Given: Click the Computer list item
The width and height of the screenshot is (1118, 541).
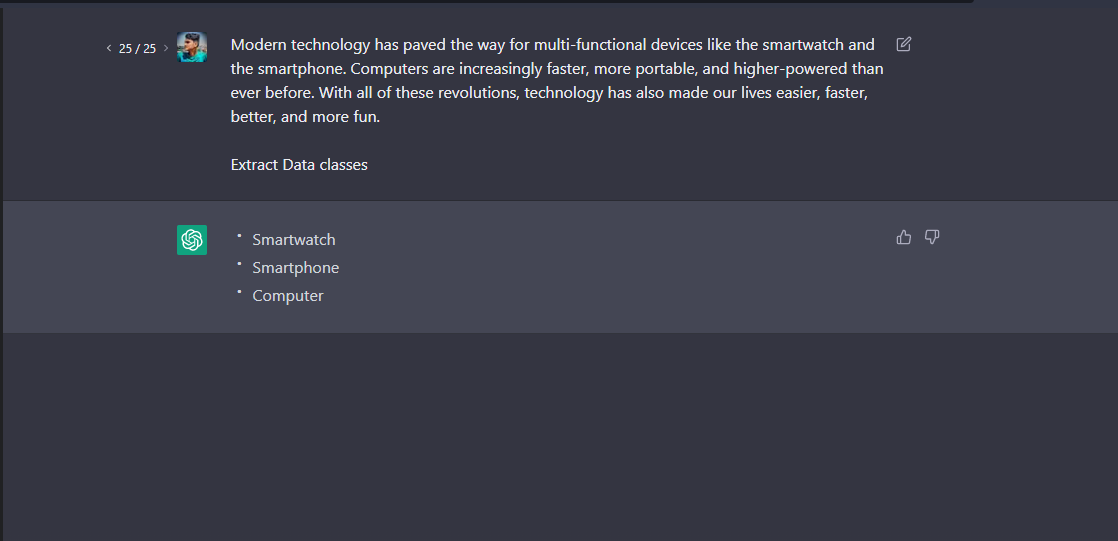Looking at the screenshot, I should click(x=287, y=296).
